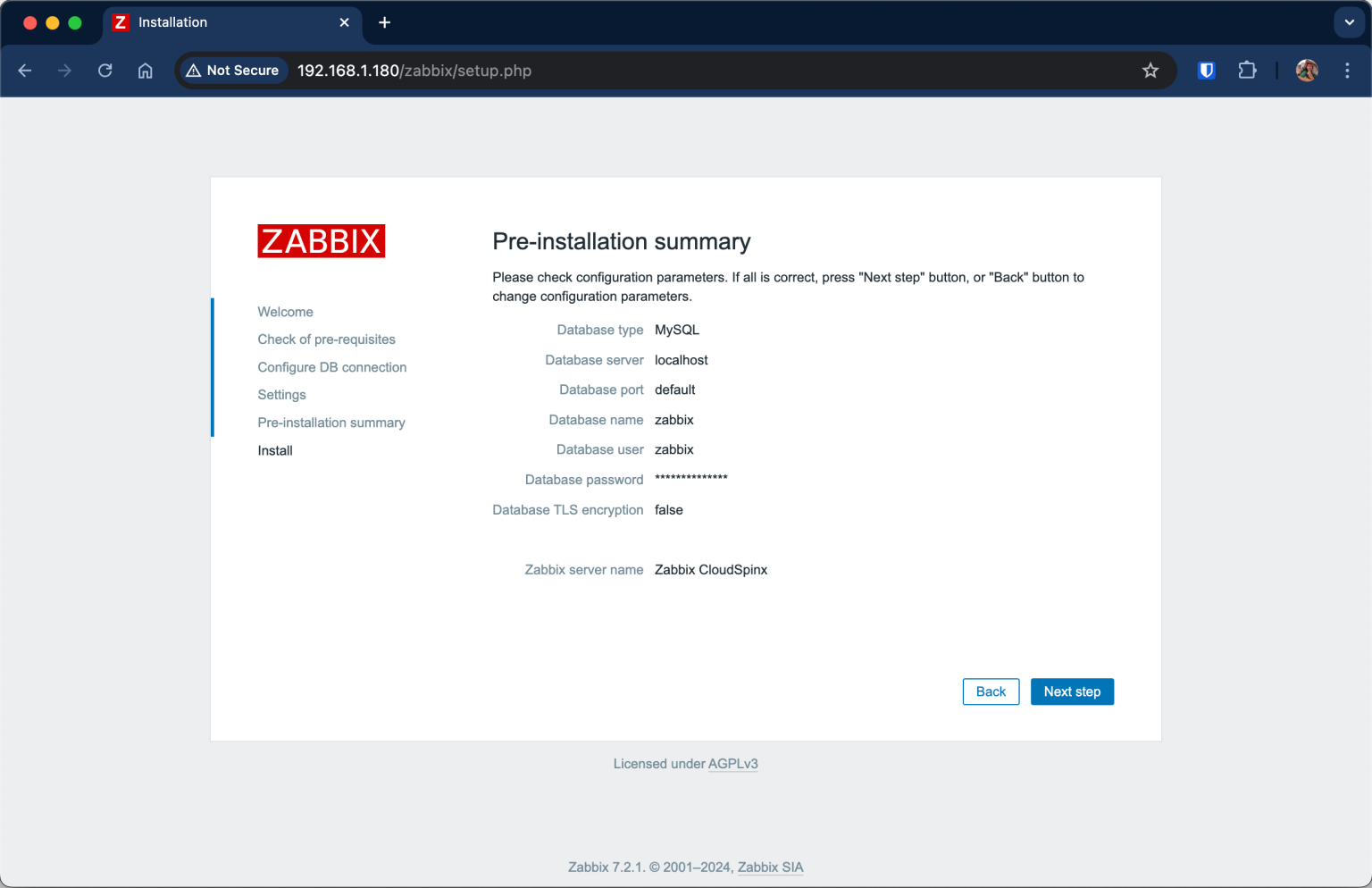Screen dimensions: 1372x888
Task: Click the Brave Shields icon
Action: [x=1206, y=70]
